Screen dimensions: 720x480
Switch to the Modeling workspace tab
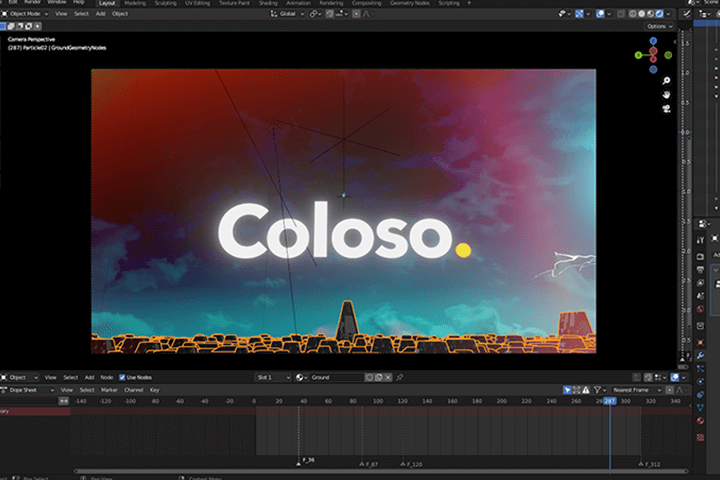[x=135, y=3]
